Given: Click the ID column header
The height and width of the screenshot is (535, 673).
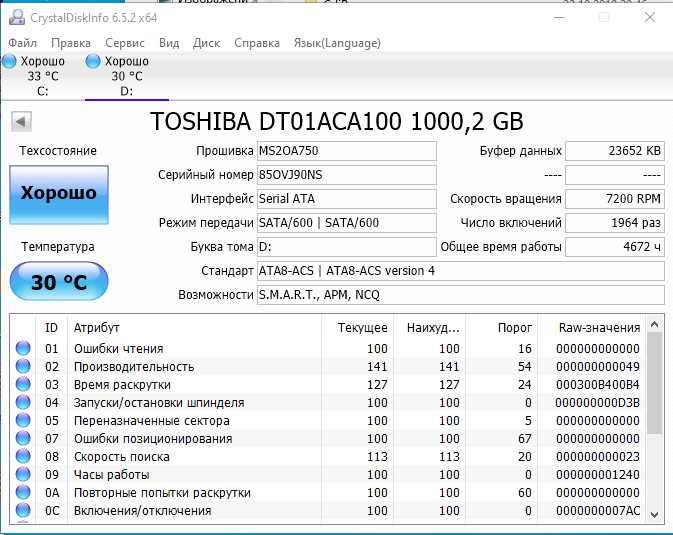Looking at the screenshot, I should tap(51, 328).
